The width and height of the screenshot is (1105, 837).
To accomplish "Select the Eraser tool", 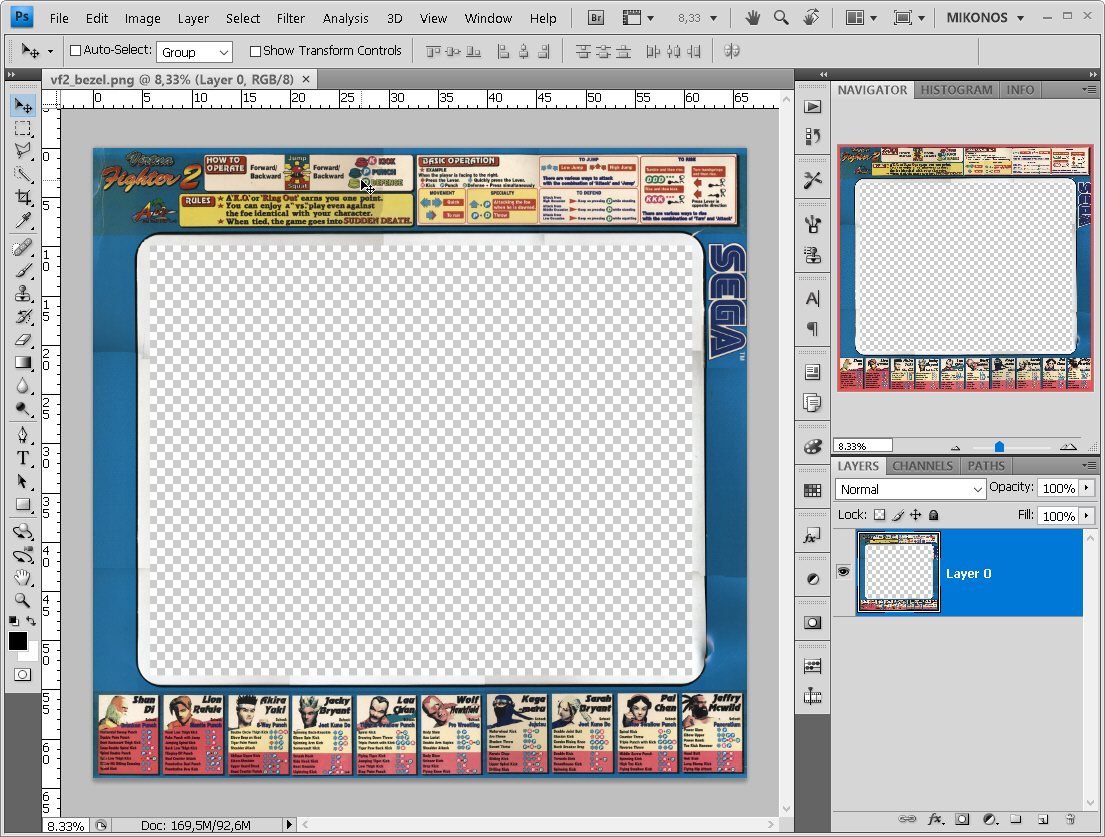I will point(23,340).
